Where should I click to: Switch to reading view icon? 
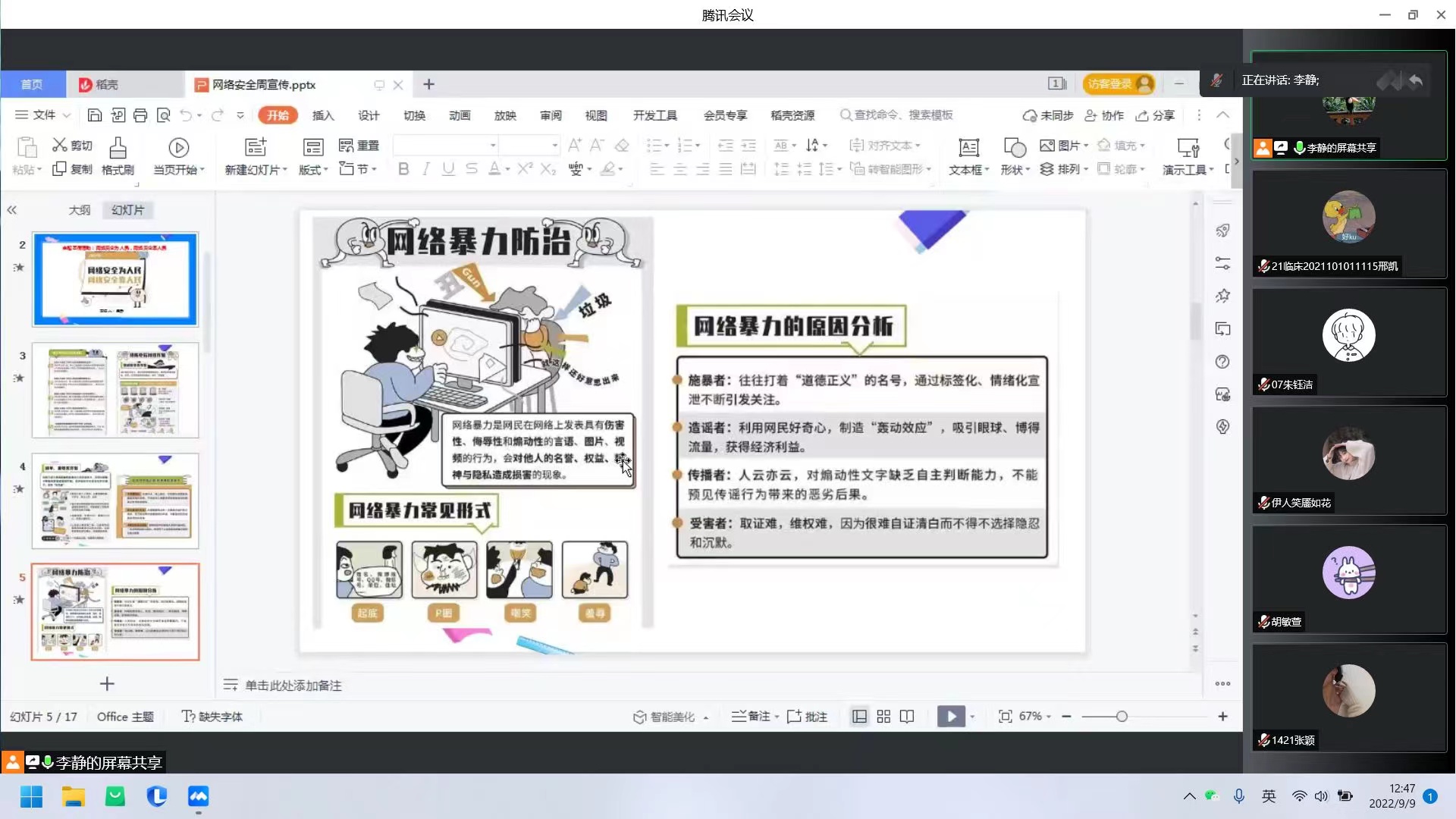[907, 717]
